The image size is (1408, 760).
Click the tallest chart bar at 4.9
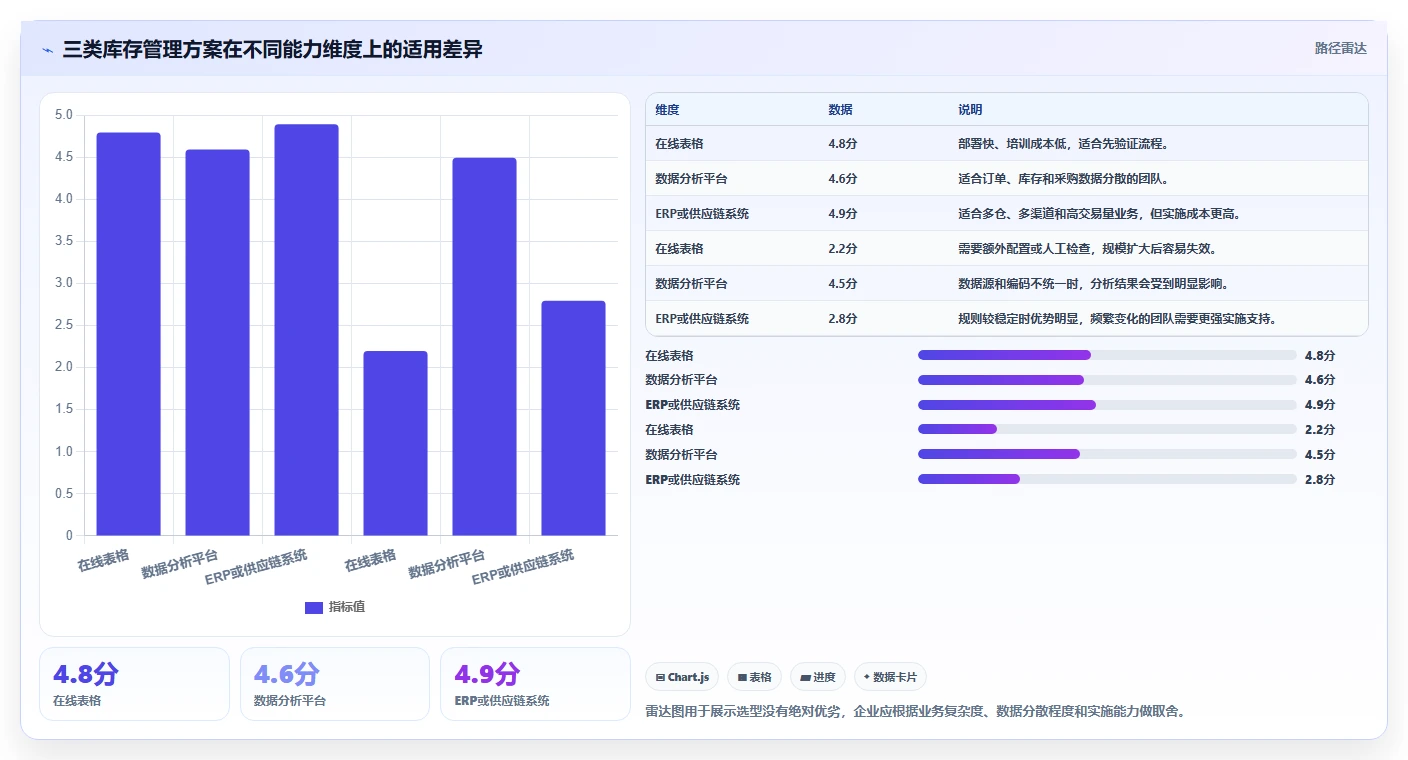(x=307, y=330)
